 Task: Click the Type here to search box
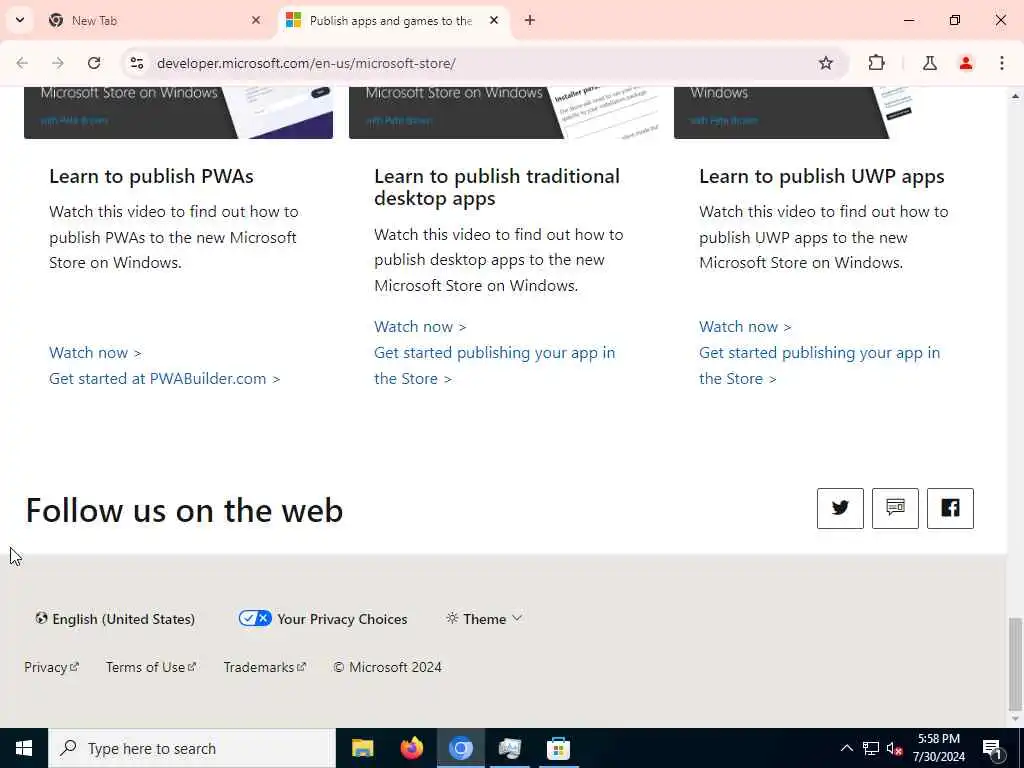click(x=192, y=748)
